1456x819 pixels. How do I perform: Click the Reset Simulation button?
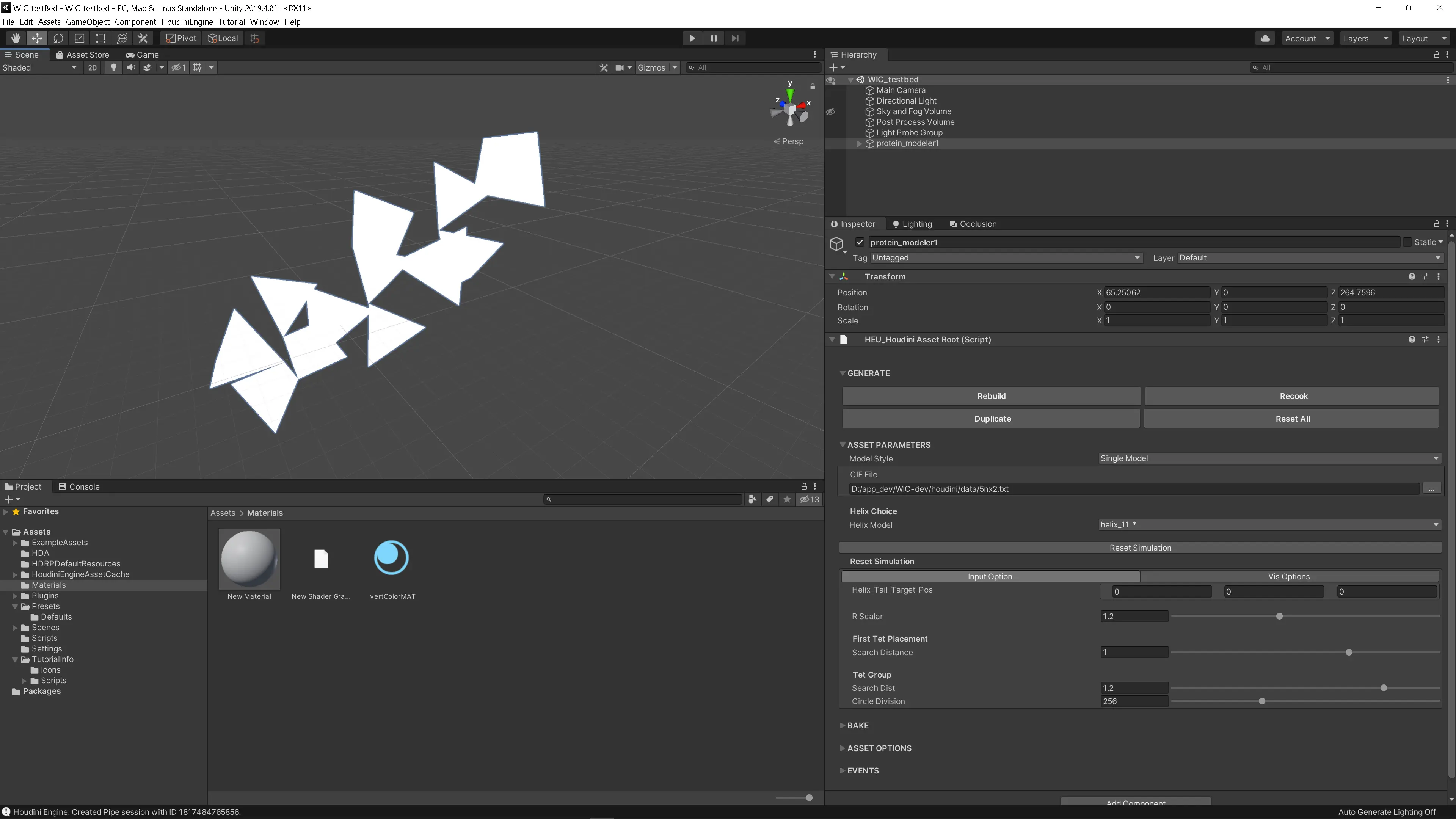tap(1140, 548)
